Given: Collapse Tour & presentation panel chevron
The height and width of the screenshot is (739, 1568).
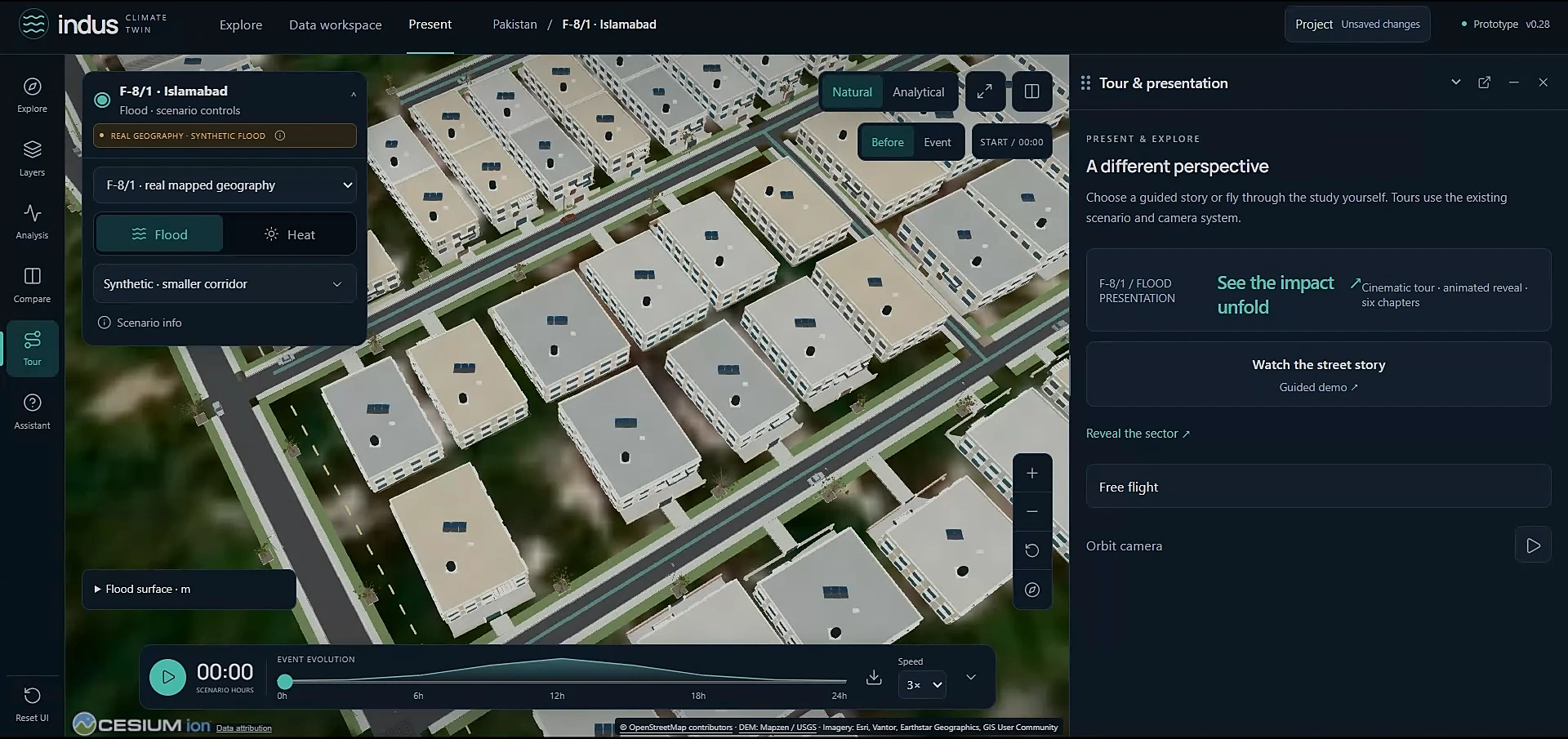Looking at the screenshot, I should [x=1455, y=82].
